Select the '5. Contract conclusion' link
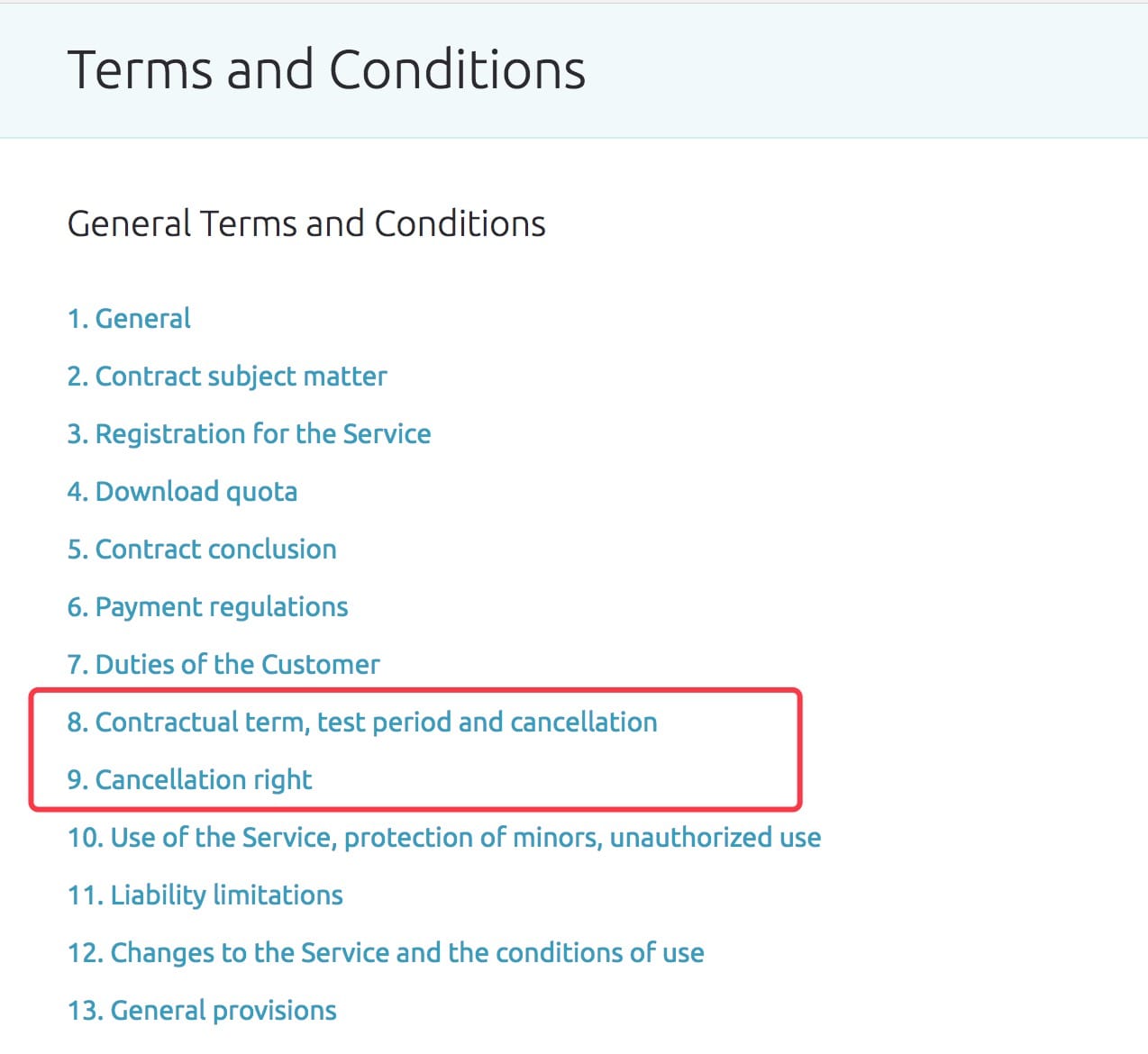1148x1054 pixels. (x=202, y=550)
